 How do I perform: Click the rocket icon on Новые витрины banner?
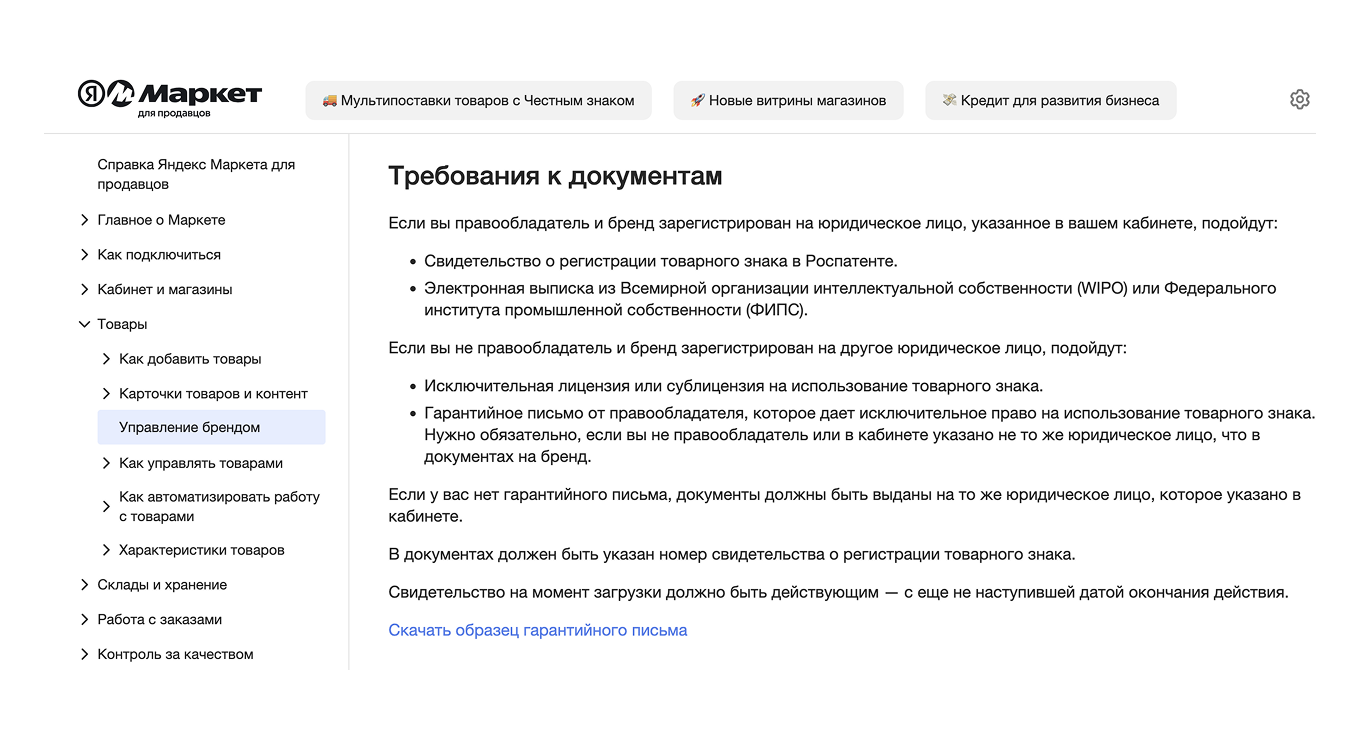pyautogui.click(x=700, y=100)
